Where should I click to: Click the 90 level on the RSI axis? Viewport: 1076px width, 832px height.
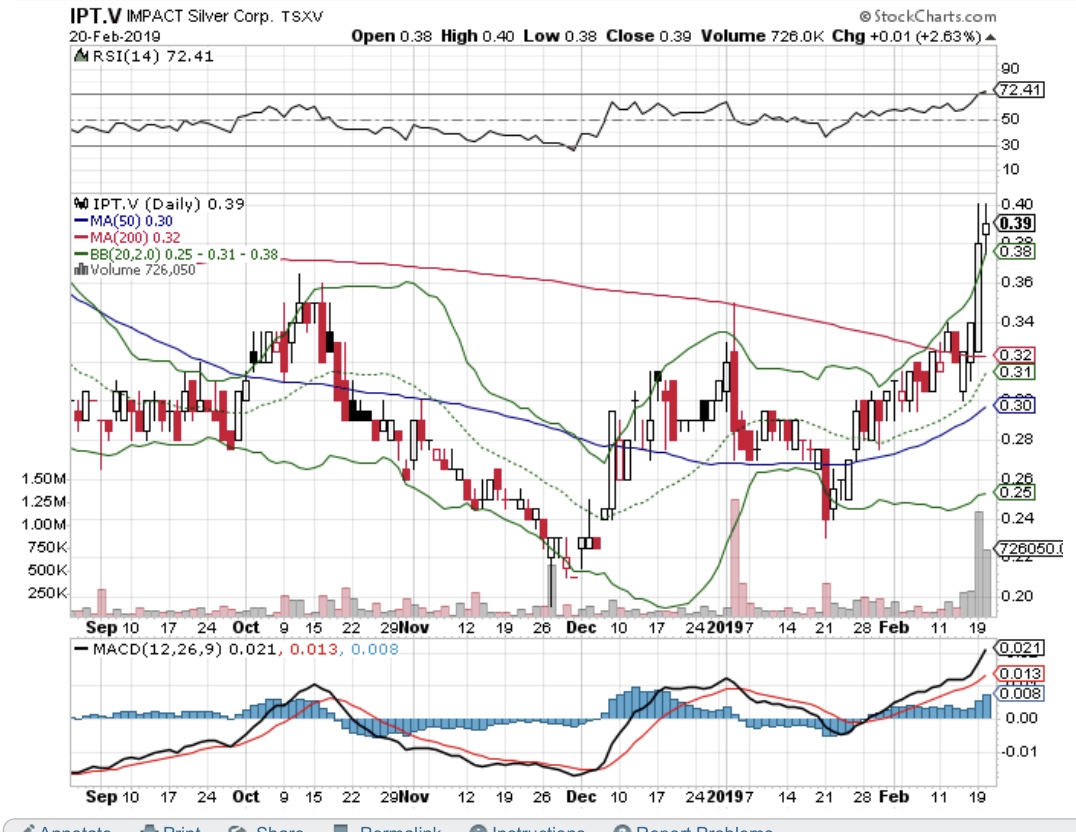[1009, 69]
